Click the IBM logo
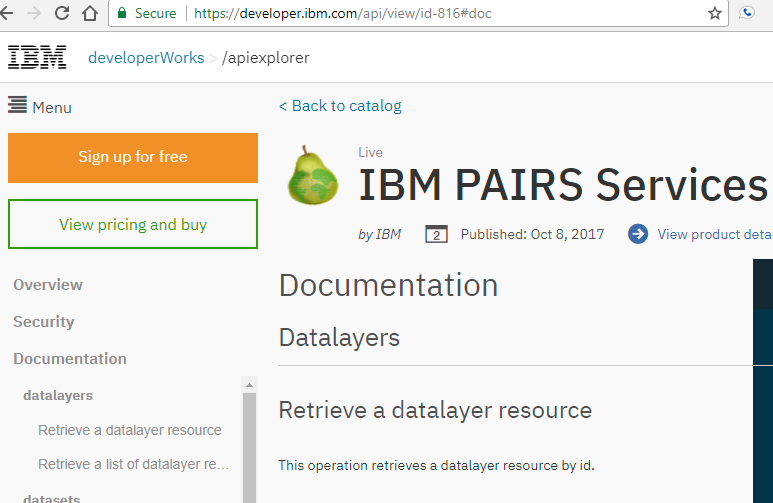 (x=37, y=57)
